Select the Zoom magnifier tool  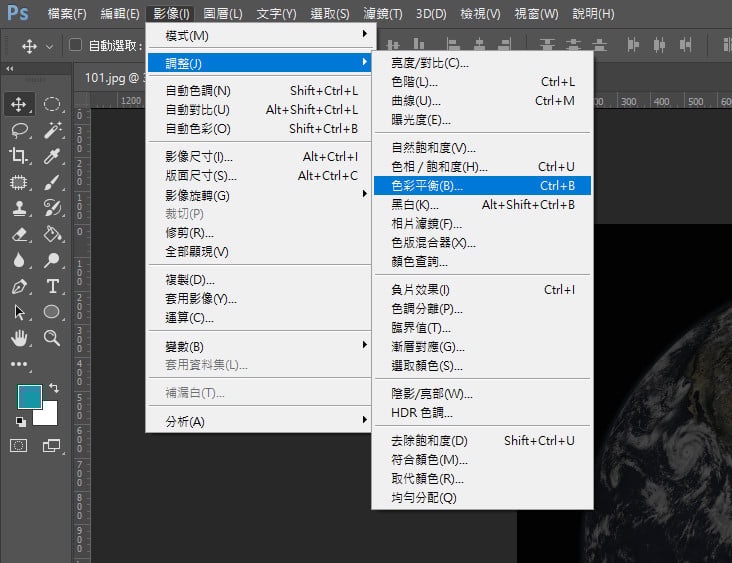pos(53,338)
